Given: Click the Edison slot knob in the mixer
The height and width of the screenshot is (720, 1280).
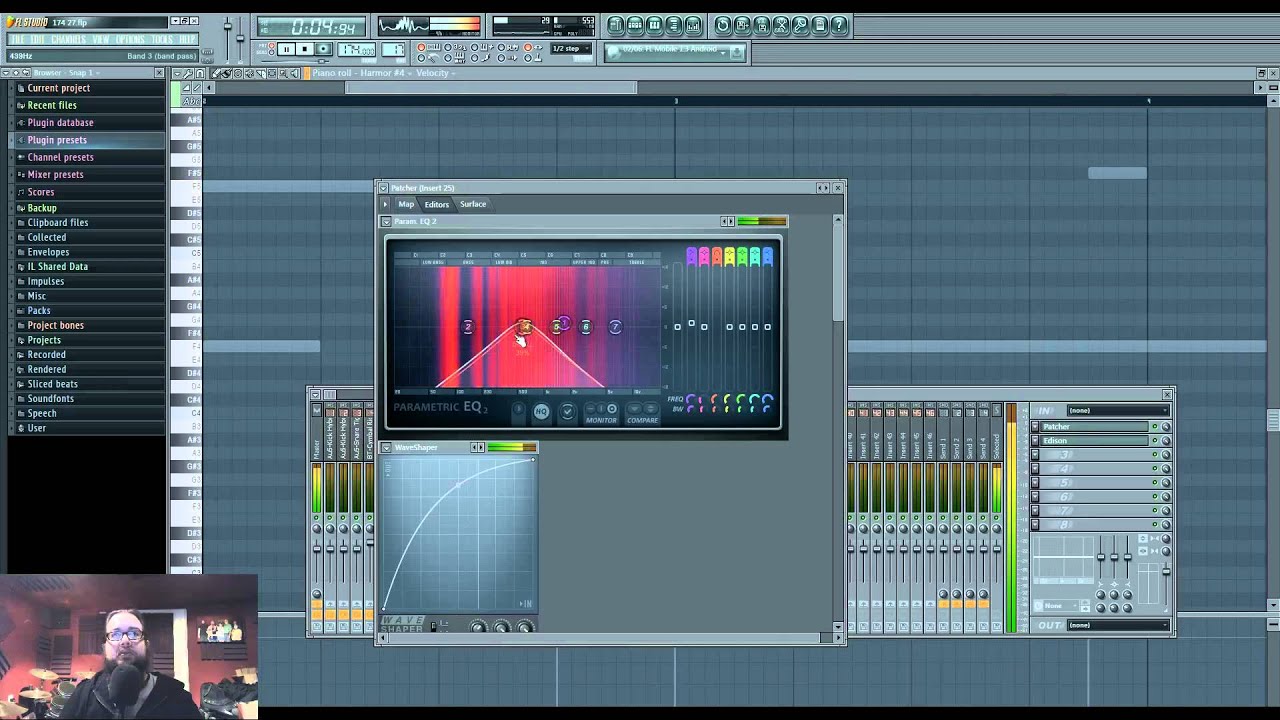Looking at the screenshot, I should point(1165,441).
